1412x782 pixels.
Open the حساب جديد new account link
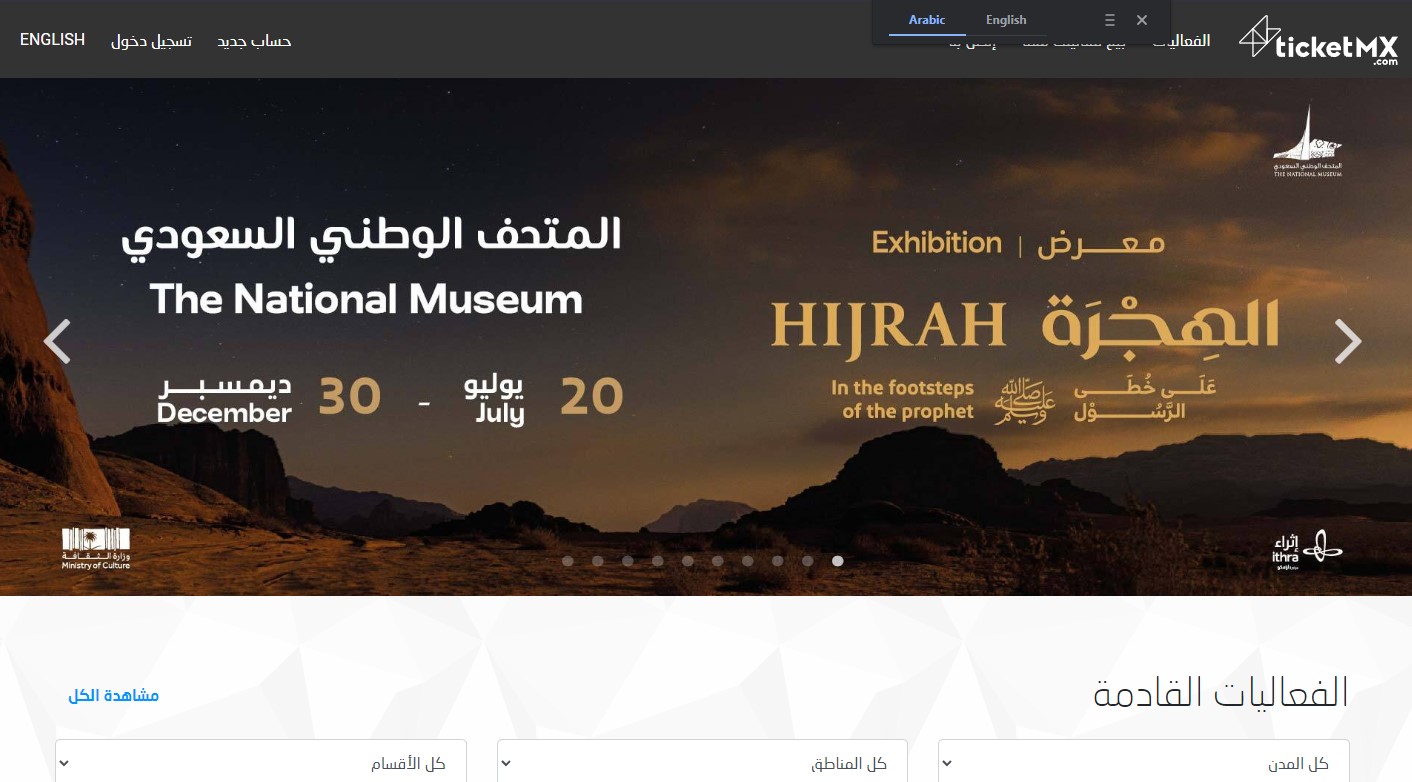click(255, 41)
